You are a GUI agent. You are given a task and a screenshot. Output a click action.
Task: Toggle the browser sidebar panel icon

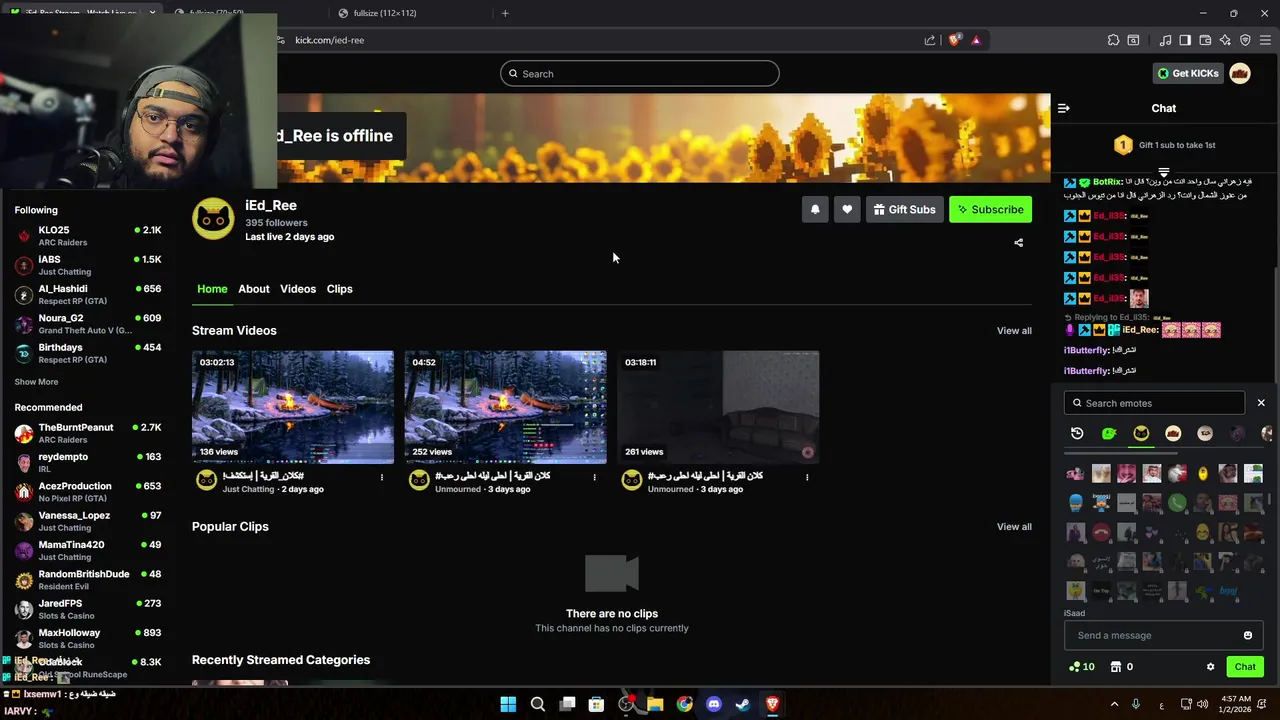click(1185, 40)
